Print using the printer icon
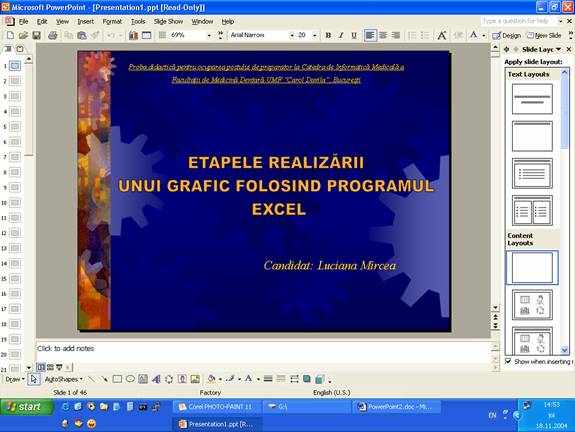575x432 pixels. (x=53, y=35)
